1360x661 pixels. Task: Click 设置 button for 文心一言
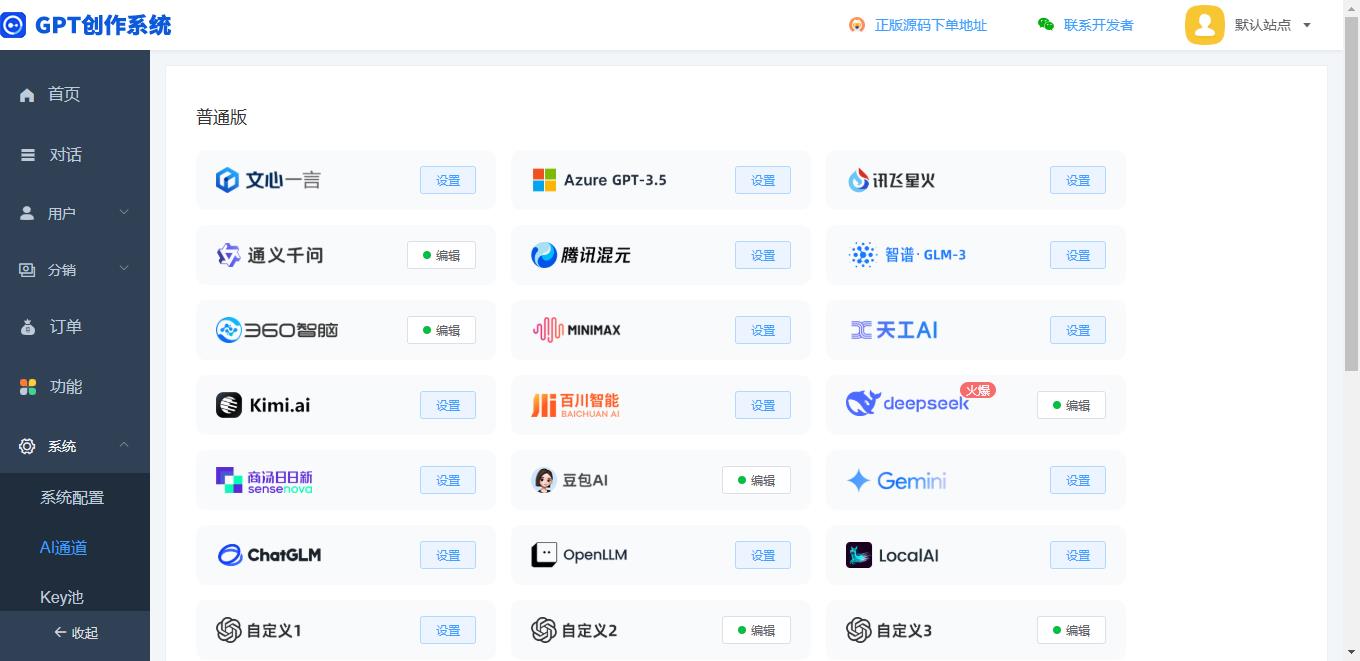tap(448, 180)
